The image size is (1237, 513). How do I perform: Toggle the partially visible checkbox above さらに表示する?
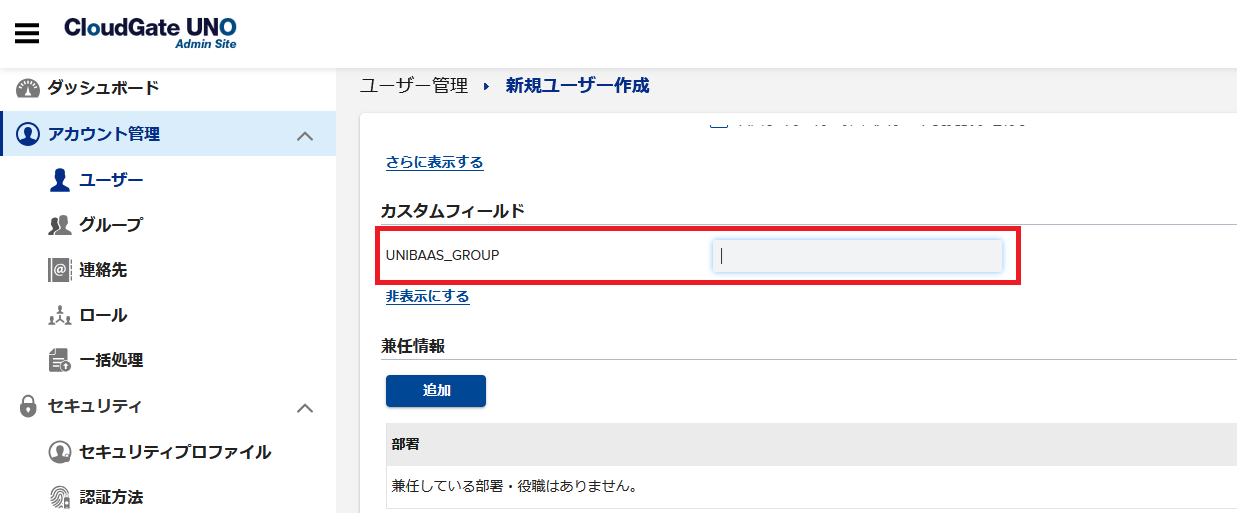pos(717,124)
